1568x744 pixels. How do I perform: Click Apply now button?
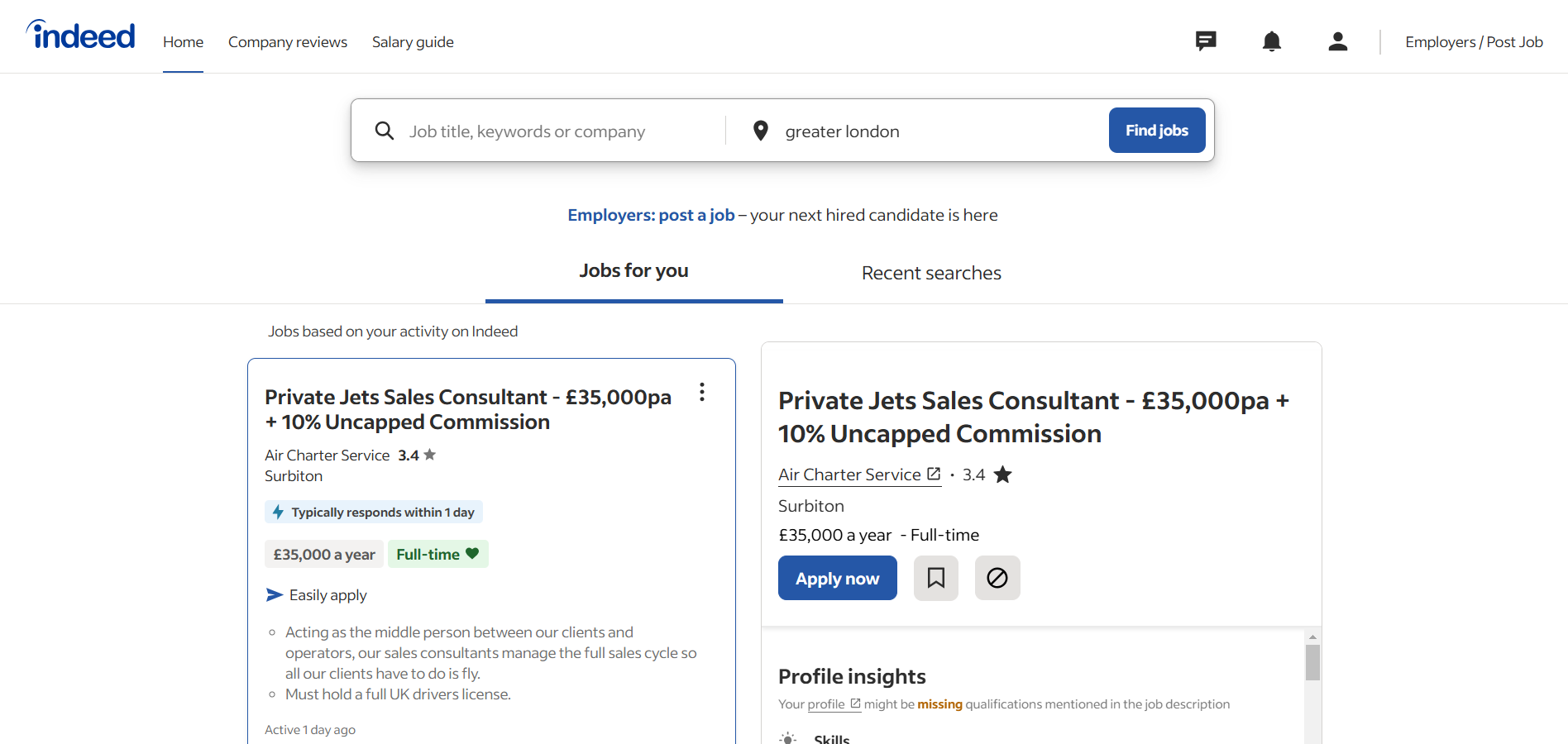(x=838, y=578)
